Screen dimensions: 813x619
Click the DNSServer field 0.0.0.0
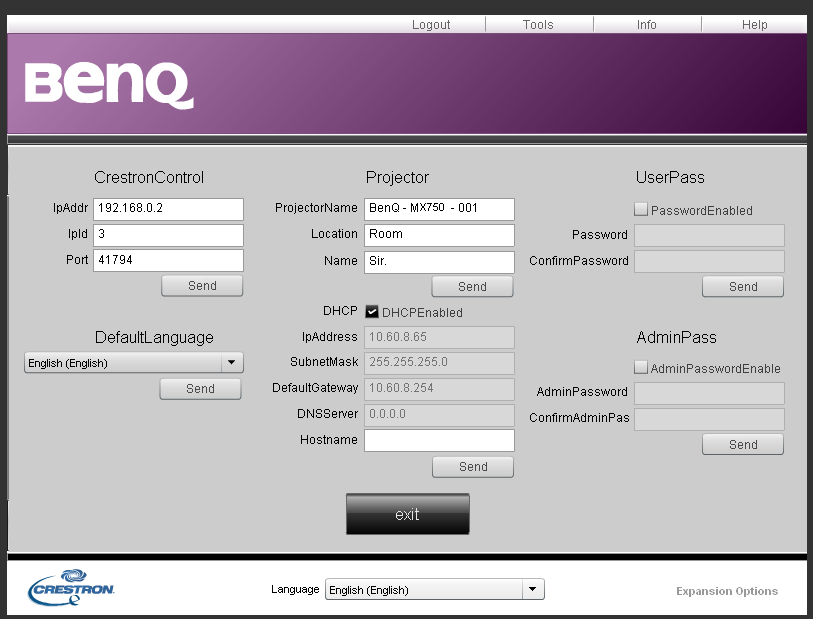point(439,415)
